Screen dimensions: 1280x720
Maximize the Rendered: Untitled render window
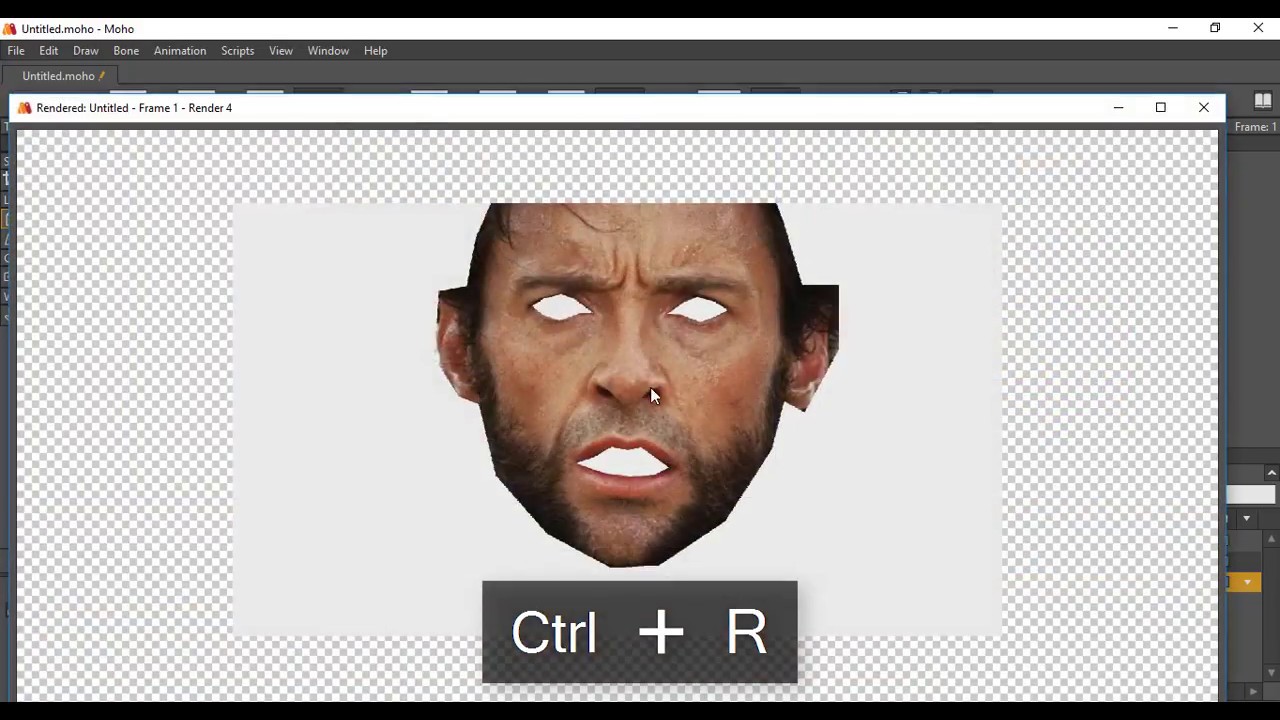(1161, 108)
